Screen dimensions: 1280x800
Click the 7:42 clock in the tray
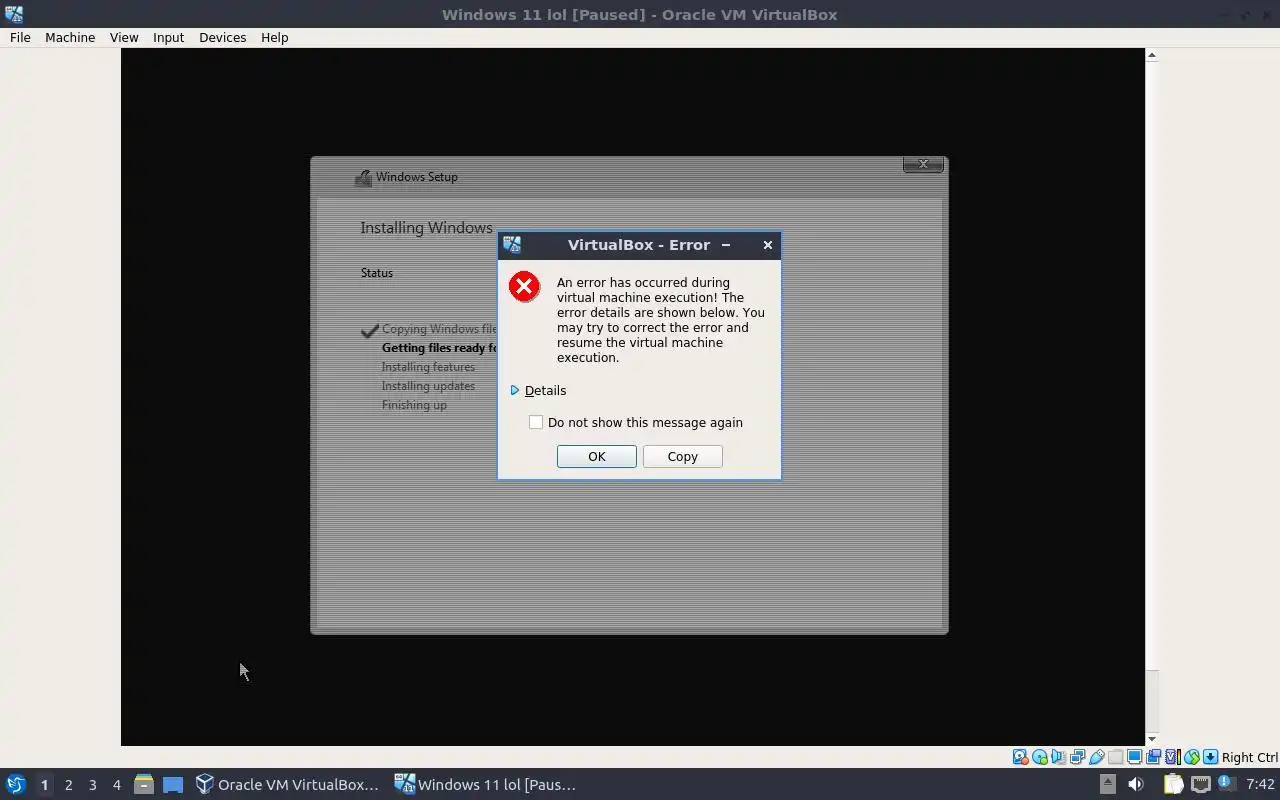(x=1260, y=784)
